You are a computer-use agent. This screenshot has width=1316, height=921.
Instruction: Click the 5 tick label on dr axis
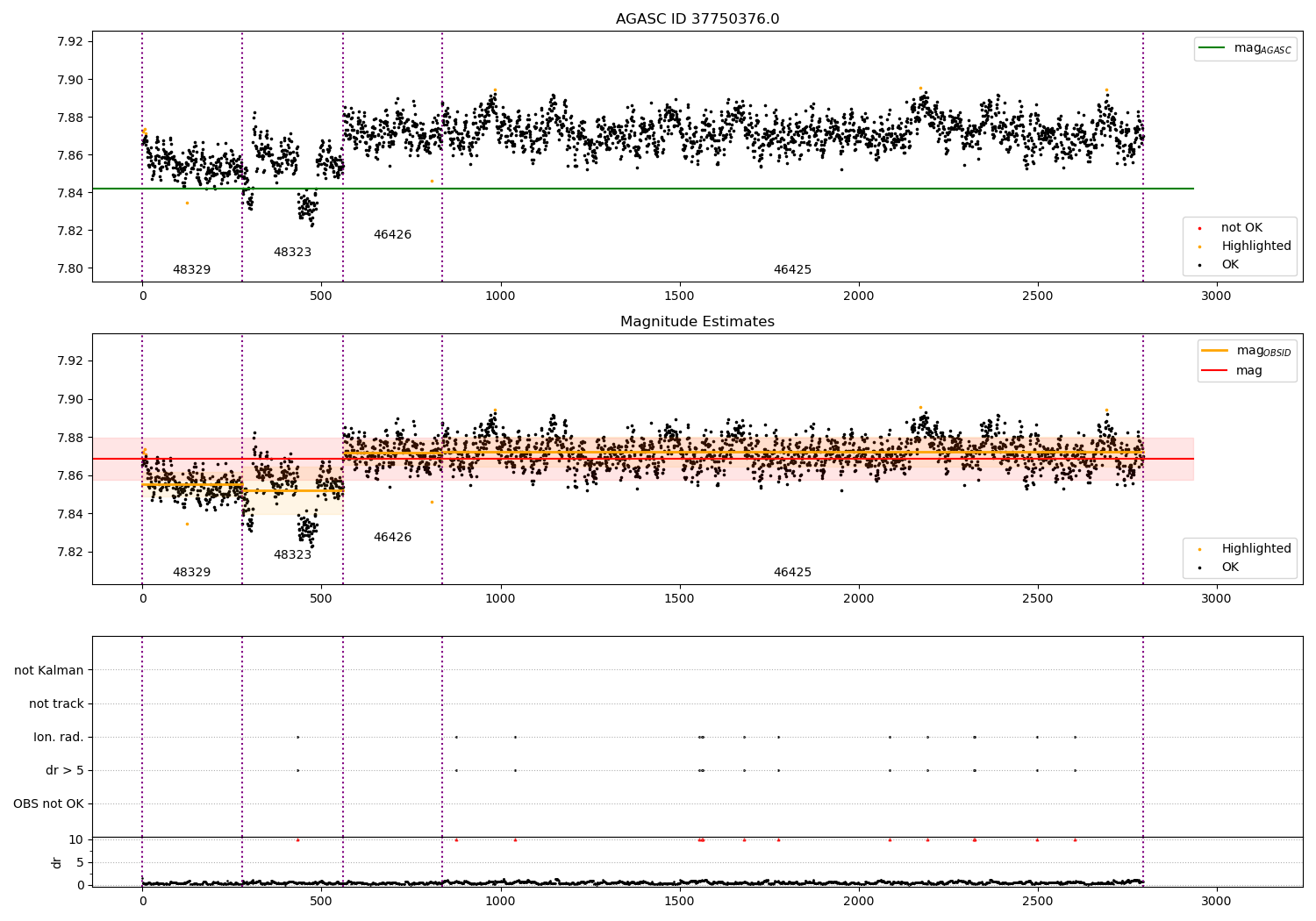tap(81, 863)
